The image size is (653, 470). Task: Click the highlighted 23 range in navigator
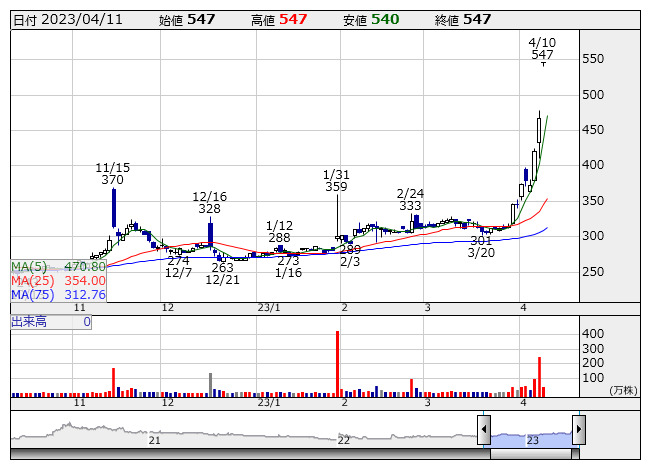(532, 439)
